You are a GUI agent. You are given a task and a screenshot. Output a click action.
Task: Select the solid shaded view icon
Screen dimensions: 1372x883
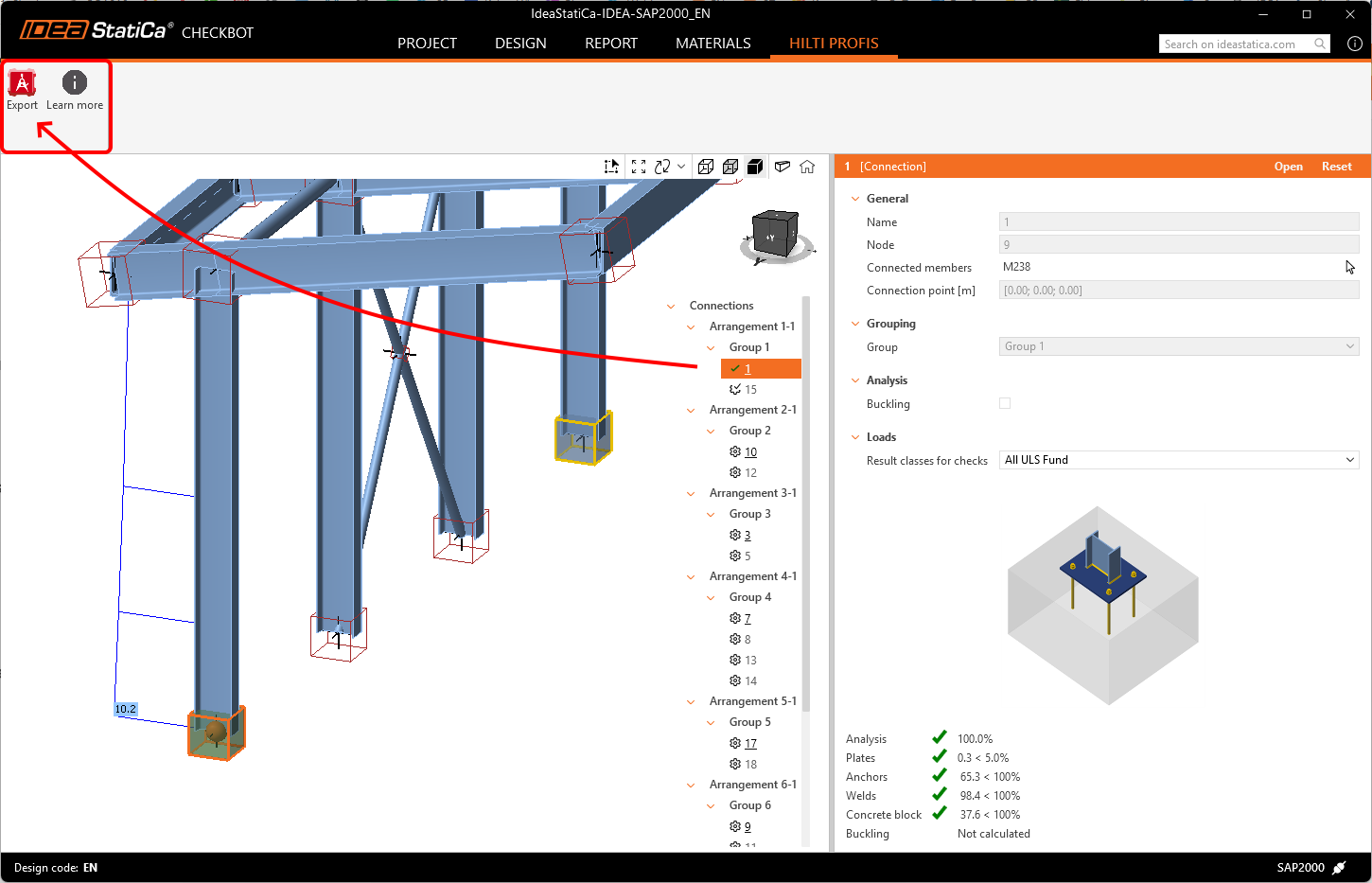(755, 167)
